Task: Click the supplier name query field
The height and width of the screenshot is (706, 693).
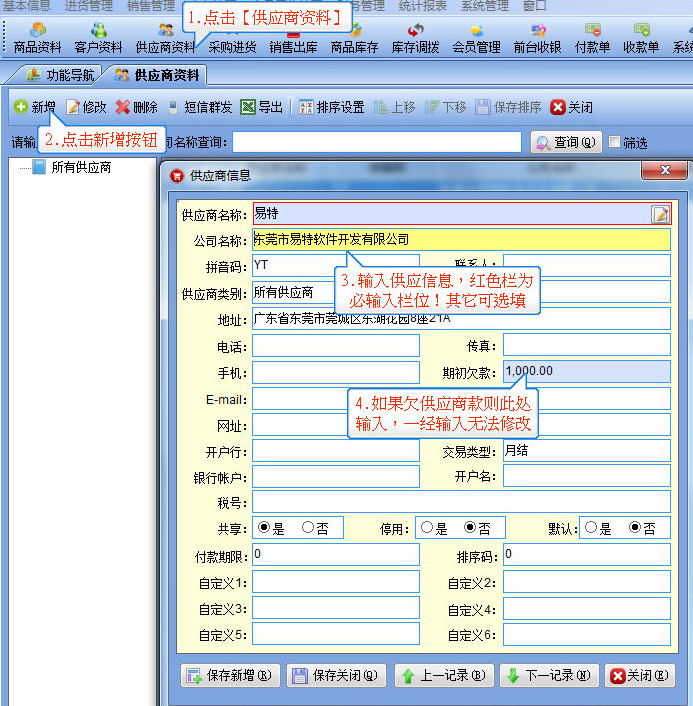Action: click(377, 142)
